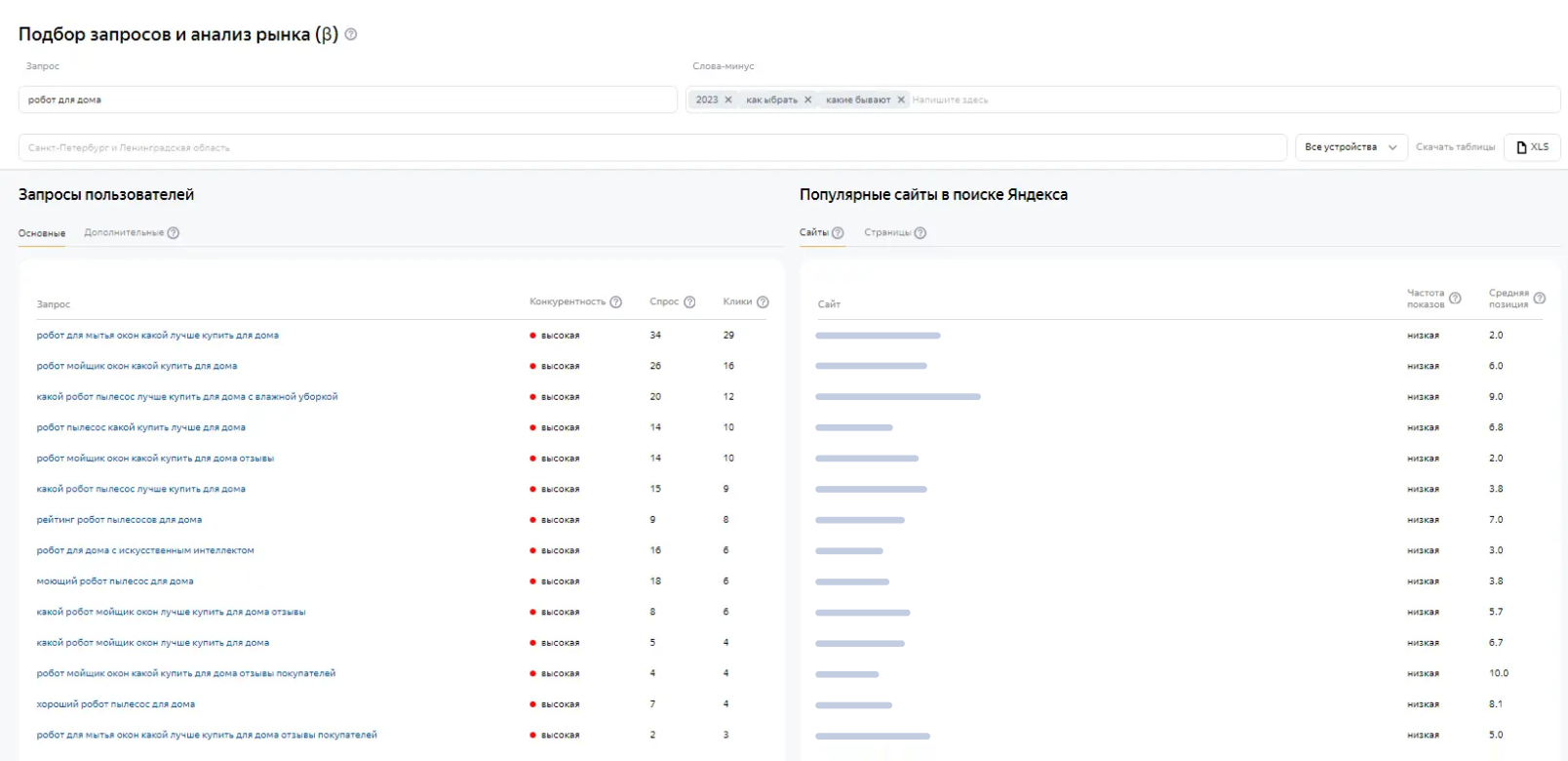The width and height of the screenshot is (1568, 761).
Task: Click site entry with average position 10.0
Action: pyautogui.click(x=847, y=674)
